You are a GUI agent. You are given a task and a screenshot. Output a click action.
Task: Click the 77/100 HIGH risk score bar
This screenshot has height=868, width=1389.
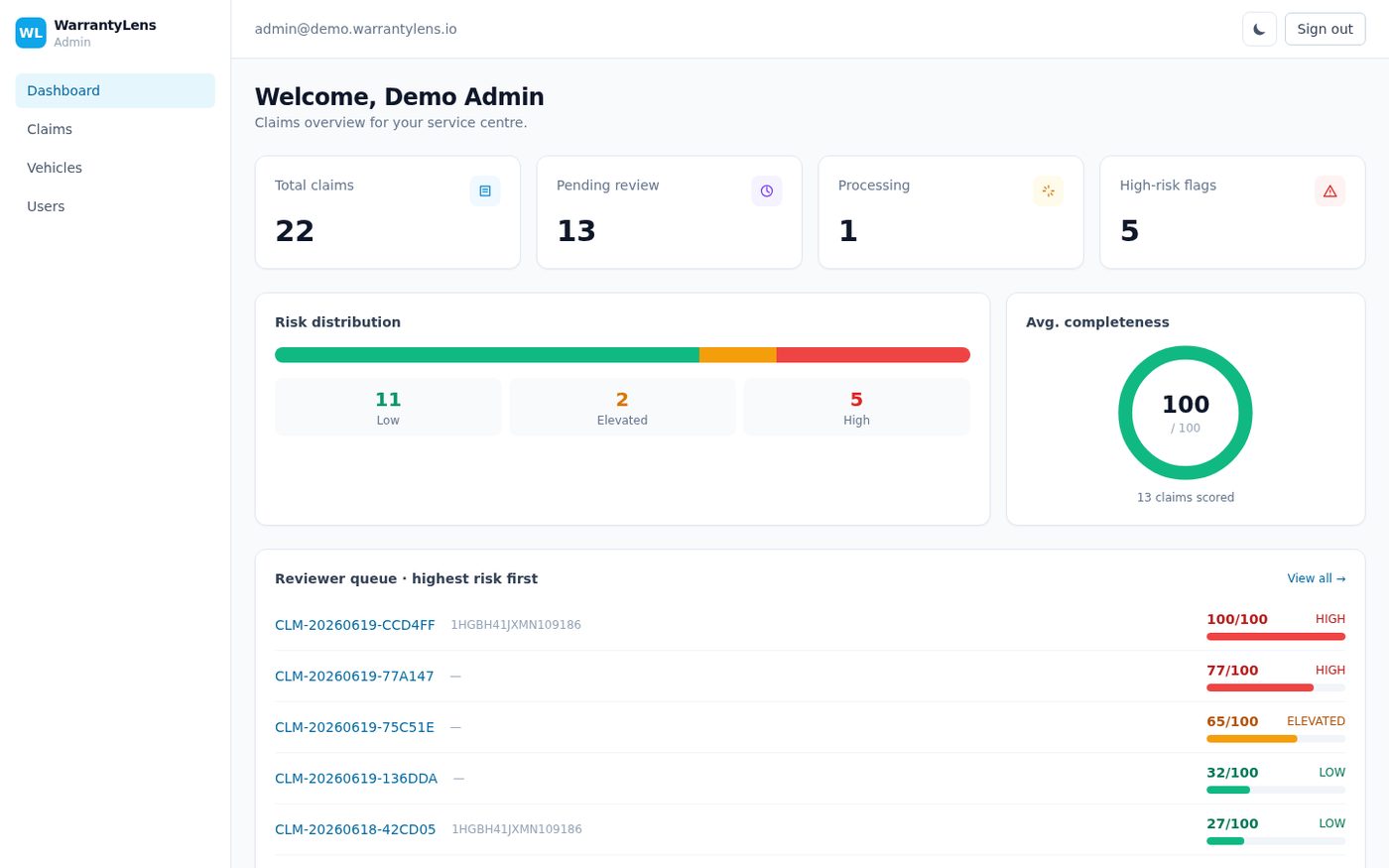click(1276, 687)
